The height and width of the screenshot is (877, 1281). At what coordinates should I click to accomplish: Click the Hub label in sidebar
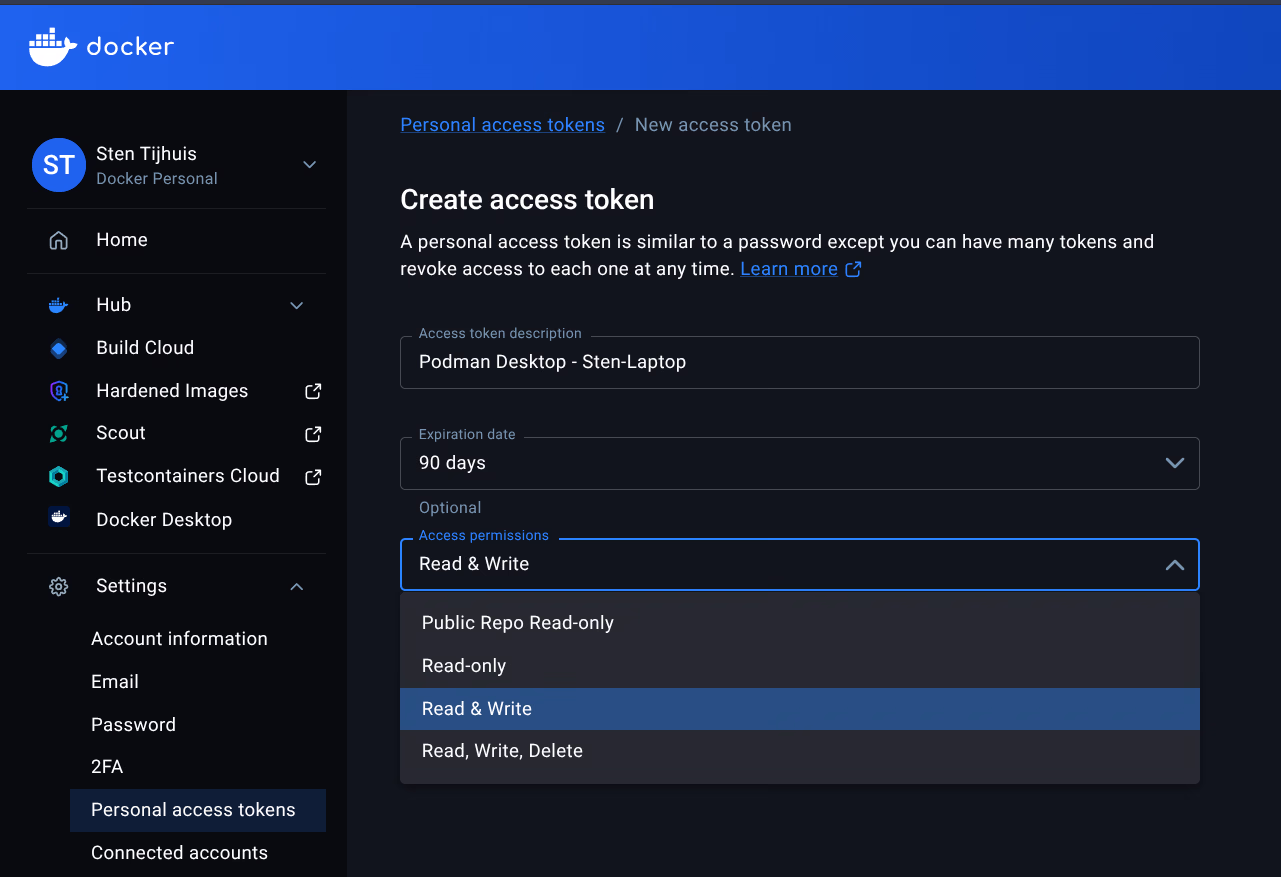tap(114, 305)
